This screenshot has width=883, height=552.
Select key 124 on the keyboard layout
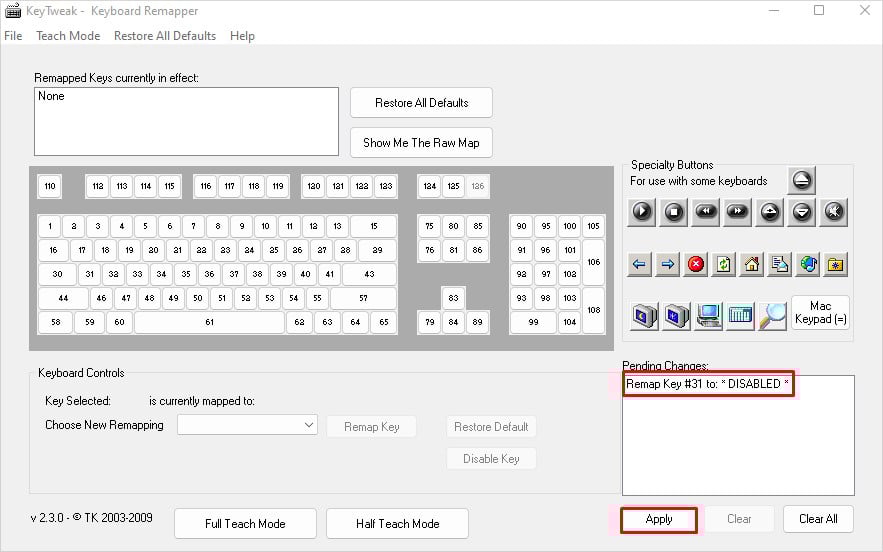tap(430, 186)
